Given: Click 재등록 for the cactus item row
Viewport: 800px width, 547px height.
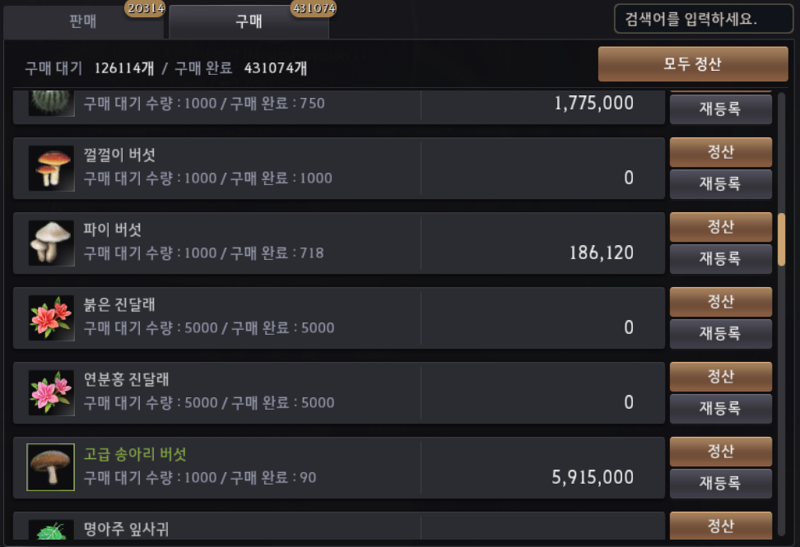Looking at the screenshot, I should [720, 109].
